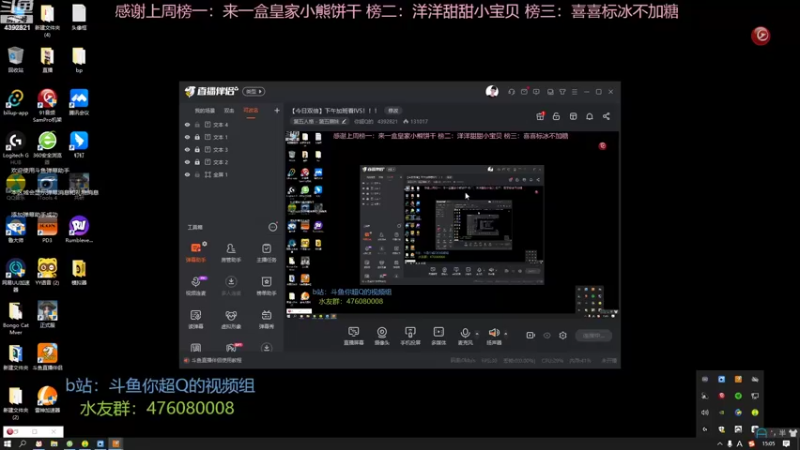Open the PK tool in toolbox
Viewport: 800px width, 450px height.
pyautogui.click(x=231, y=348)
